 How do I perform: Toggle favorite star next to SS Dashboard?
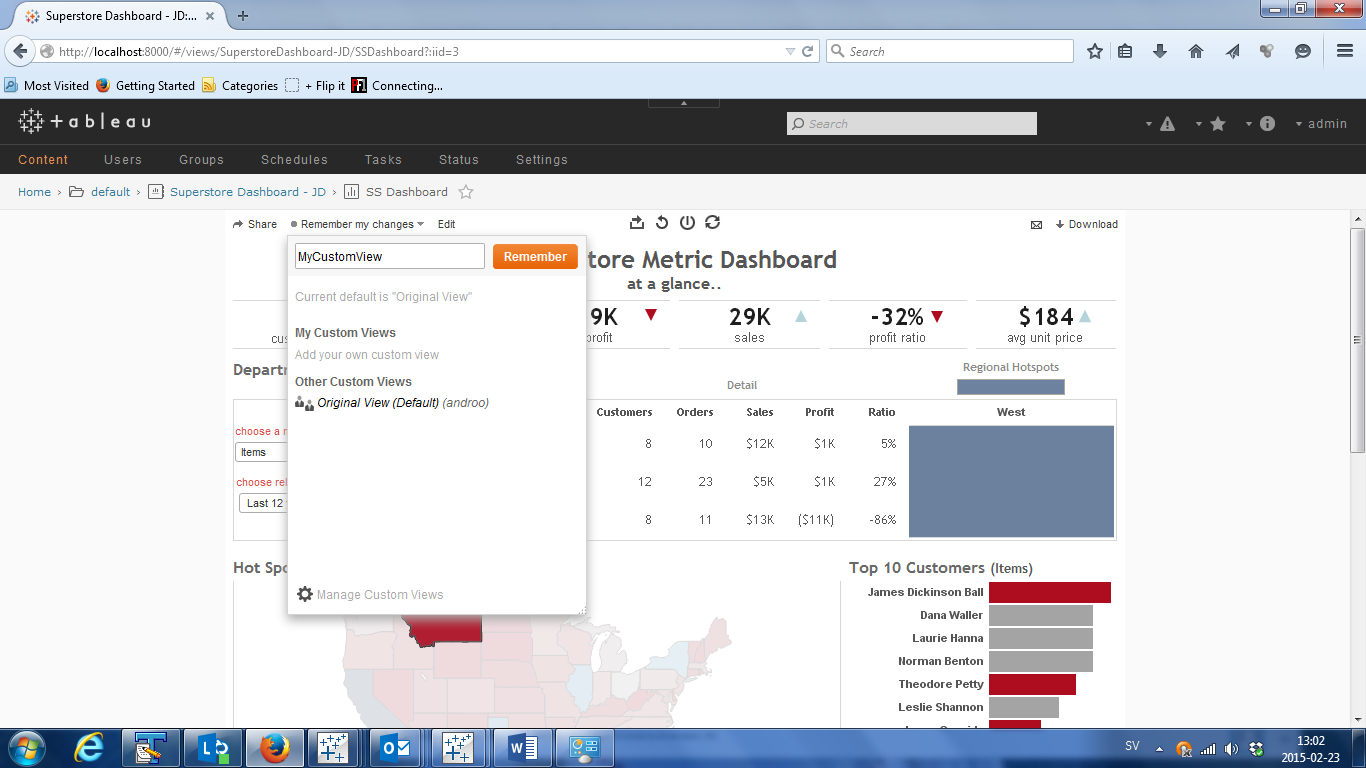[466, 192]
